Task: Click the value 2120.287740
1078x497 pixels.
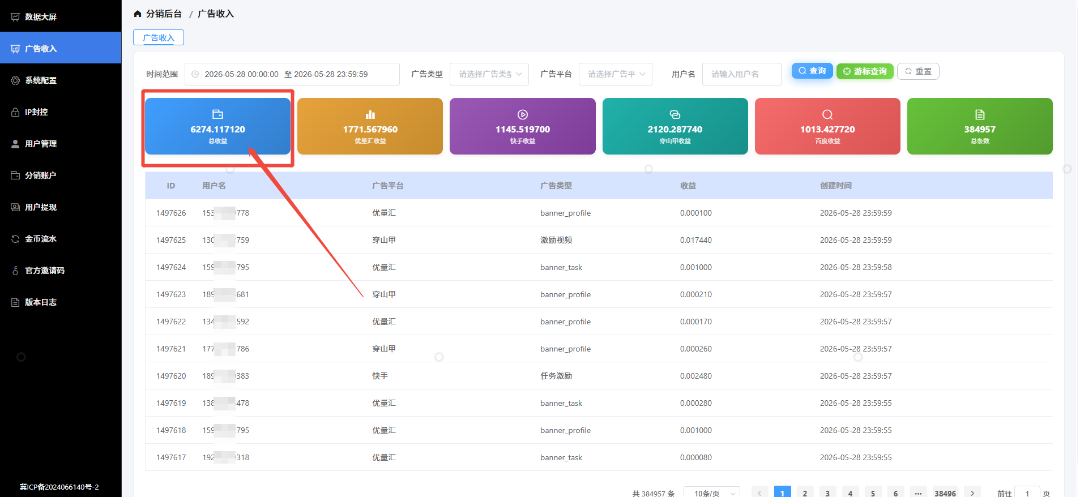Action: (675, 129)
